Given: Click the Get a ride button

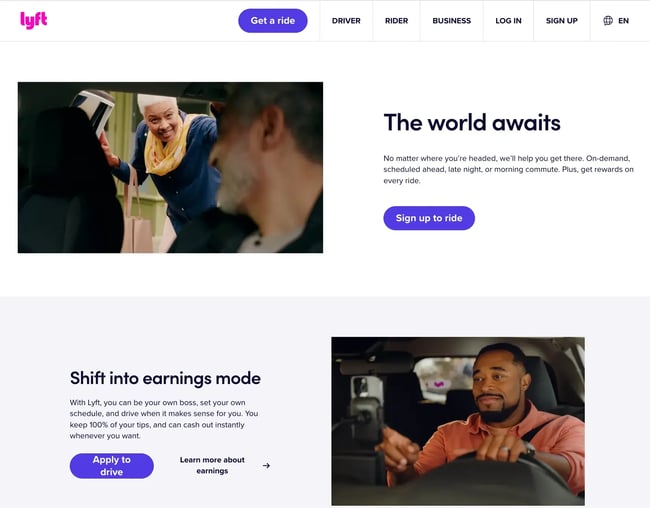Looking at the screenshot, I should tap(273, 21).
